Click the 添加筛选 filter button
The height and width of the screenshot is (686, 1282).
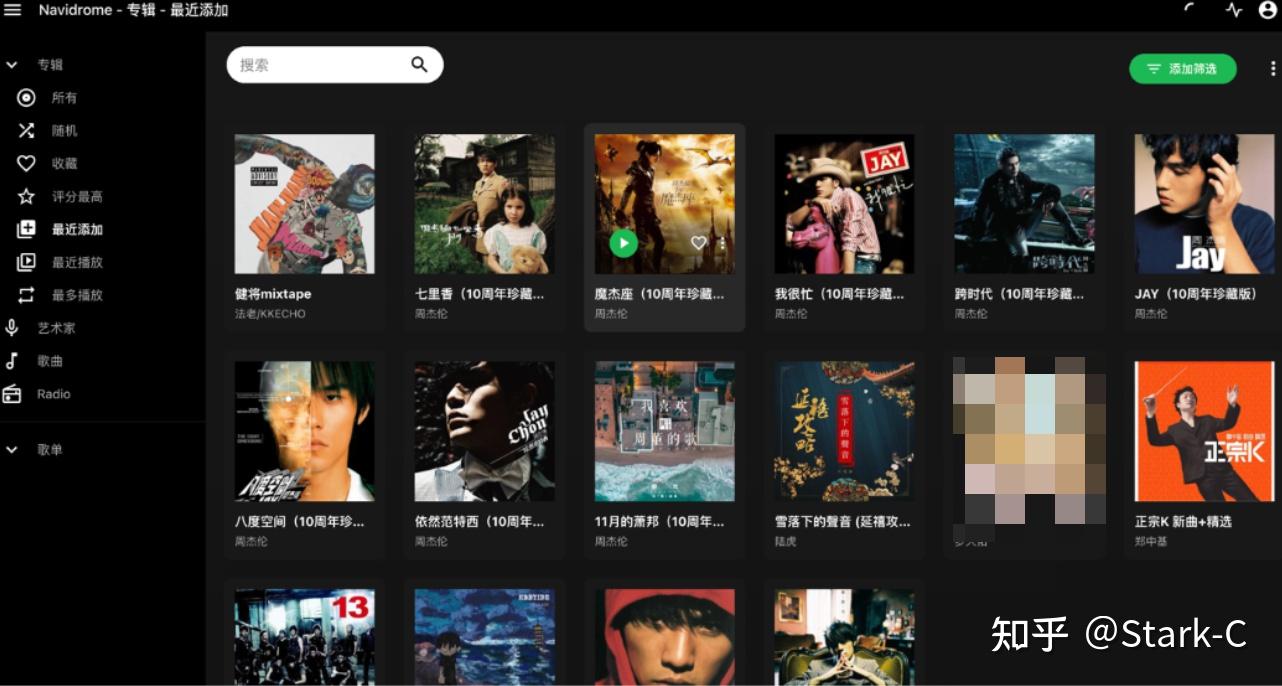pos(1183,69)
